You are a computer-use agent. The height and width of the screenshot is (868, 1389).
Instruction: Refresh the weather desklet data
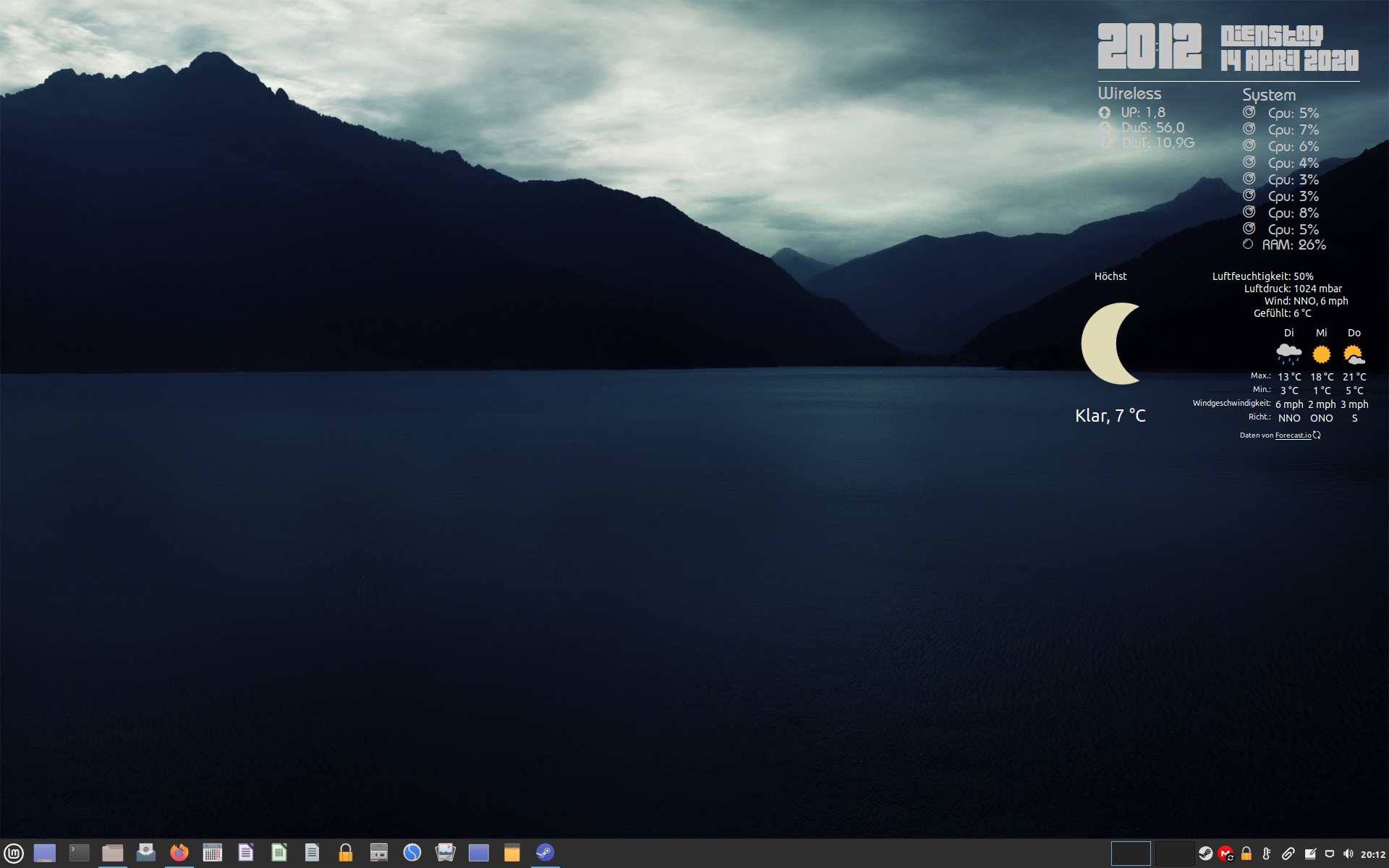(x=1317, y=435)
